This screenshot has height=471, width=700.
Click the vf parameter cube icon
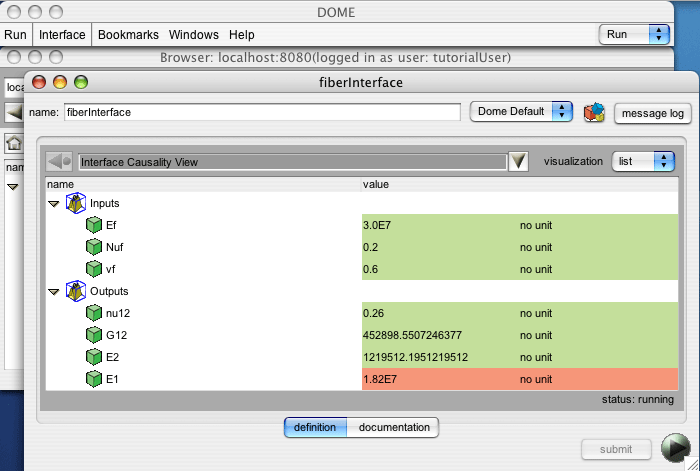pos(94,269)
